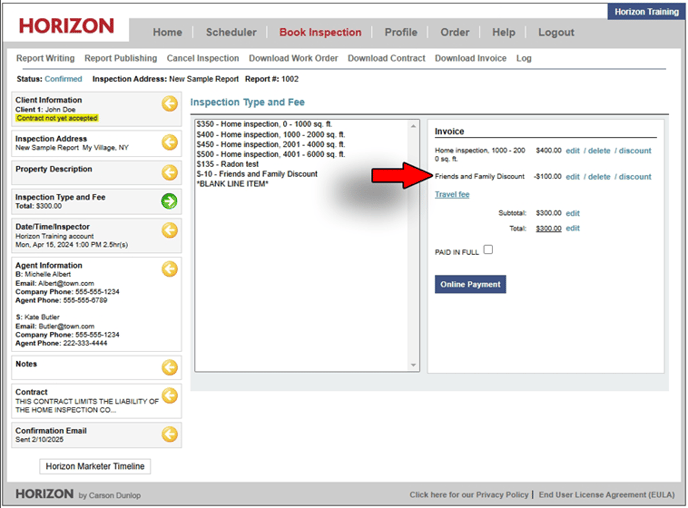Screen dimensions: 688x508
Task: Click the arrow icon next to Notes
Action: tap(170, 367)
